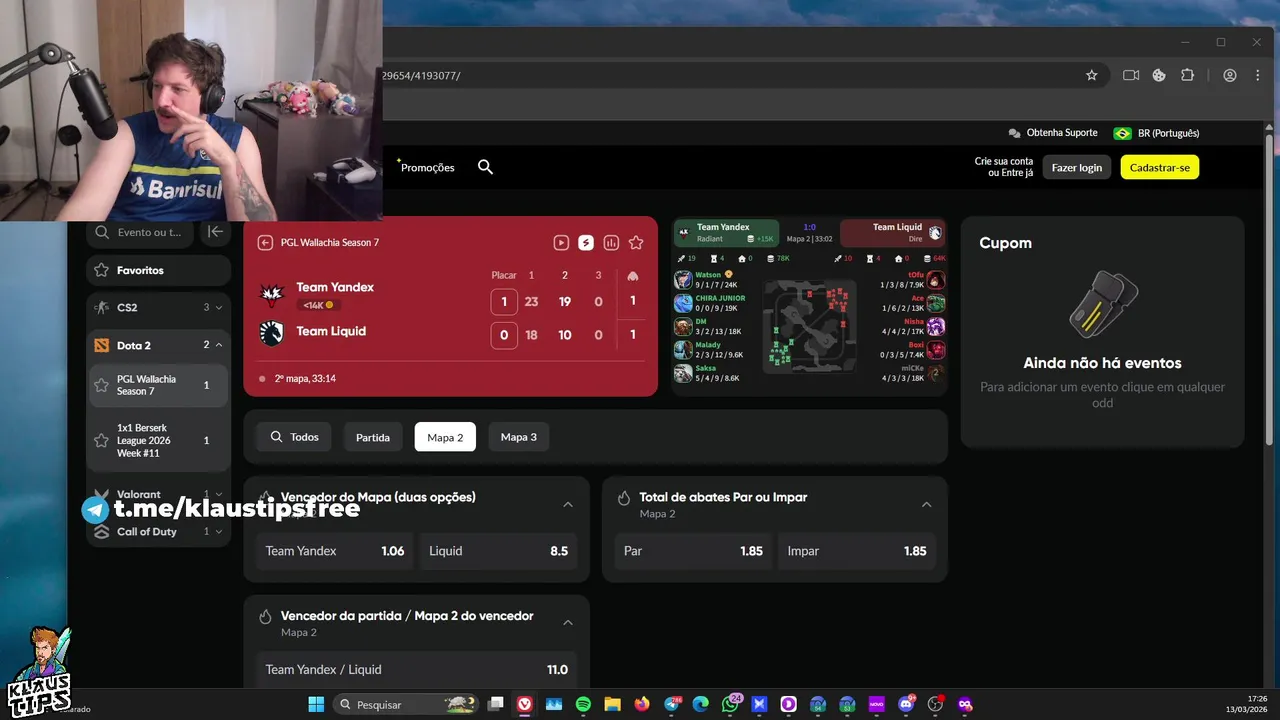Viewport: 1280px width, 720px height.
Task: Open Discord from the taskbar
Action: pos(907,704)
